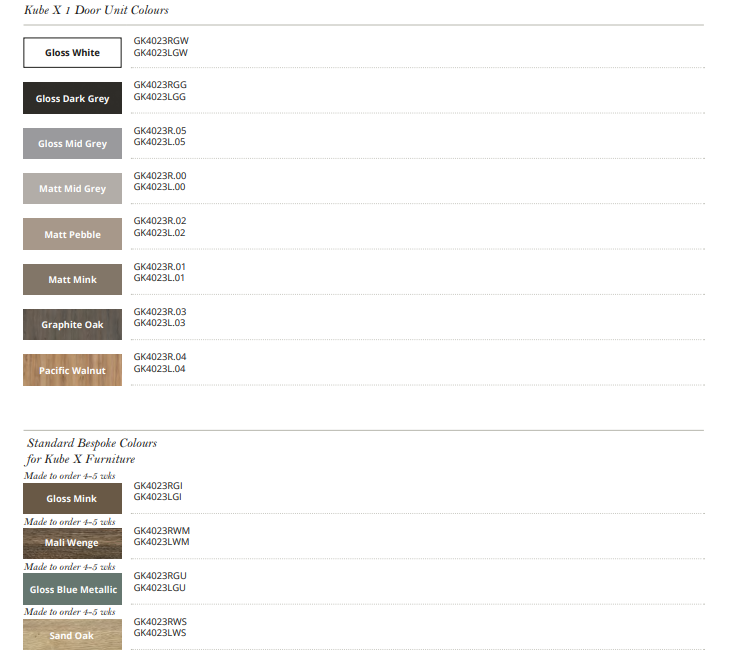The width and height of the screenshot is (736, 672).
Task: Click product code GK4023L.04
Action: tap(160, 369)
